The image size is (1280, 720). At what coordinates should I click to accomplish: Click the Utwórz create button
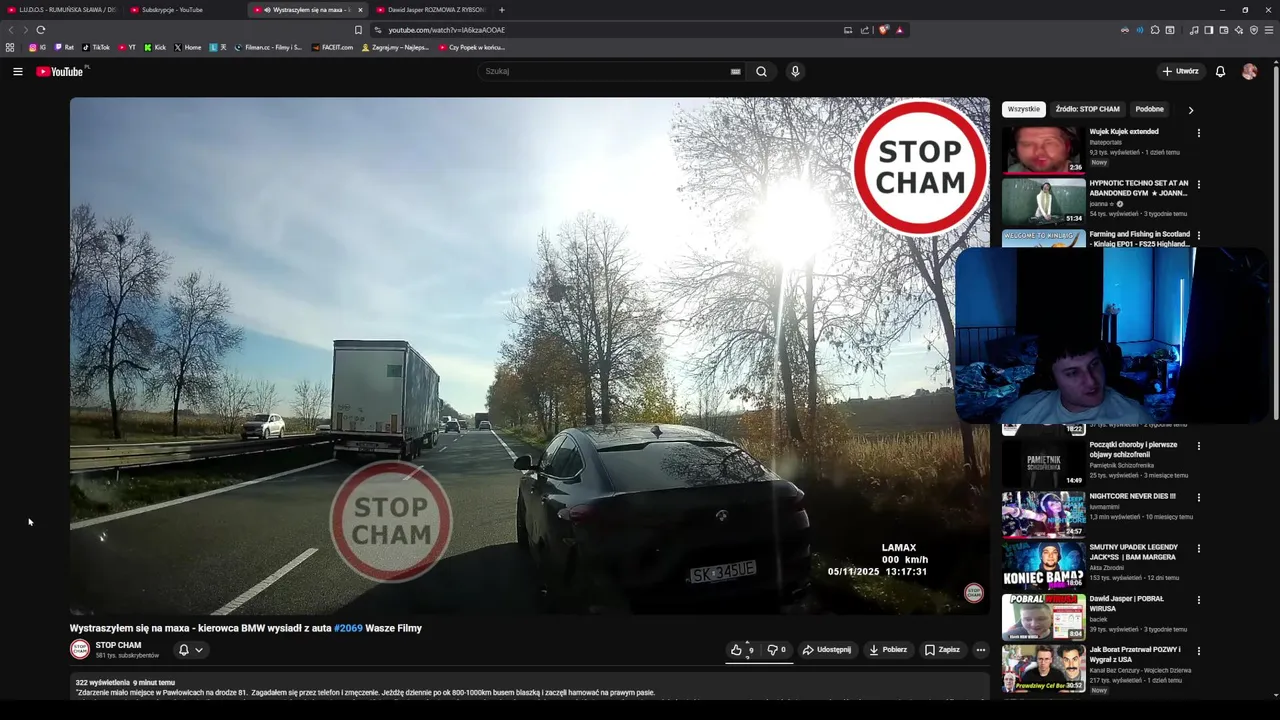pyautogui.click(x=1180, y=71)
